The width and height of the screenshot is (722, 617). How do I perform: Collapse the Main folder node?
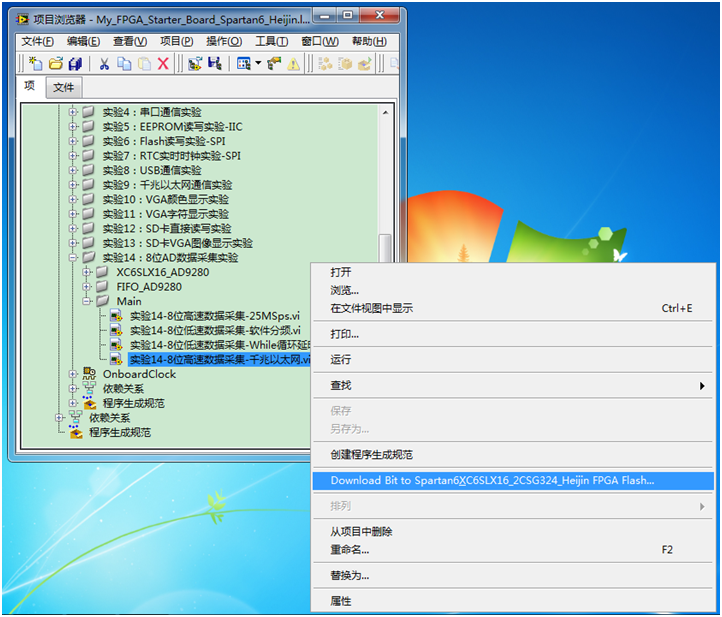pos(87,301)
